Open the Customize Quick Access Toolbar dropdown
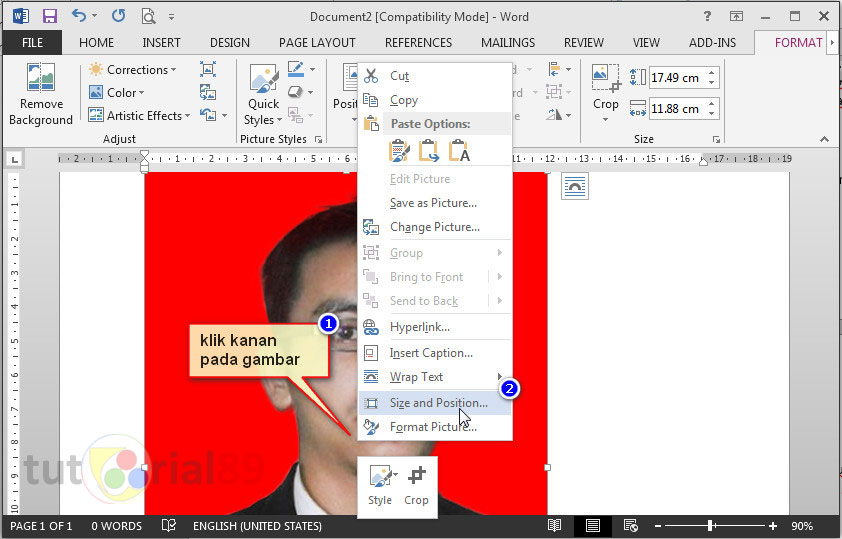842x539 pixels. [171, 17]
